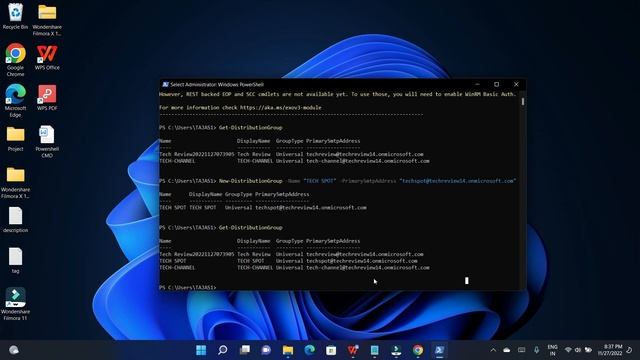Open the ENG IN language switcher
The height and width of the screenshot is (360, 640).
[552, 350]
